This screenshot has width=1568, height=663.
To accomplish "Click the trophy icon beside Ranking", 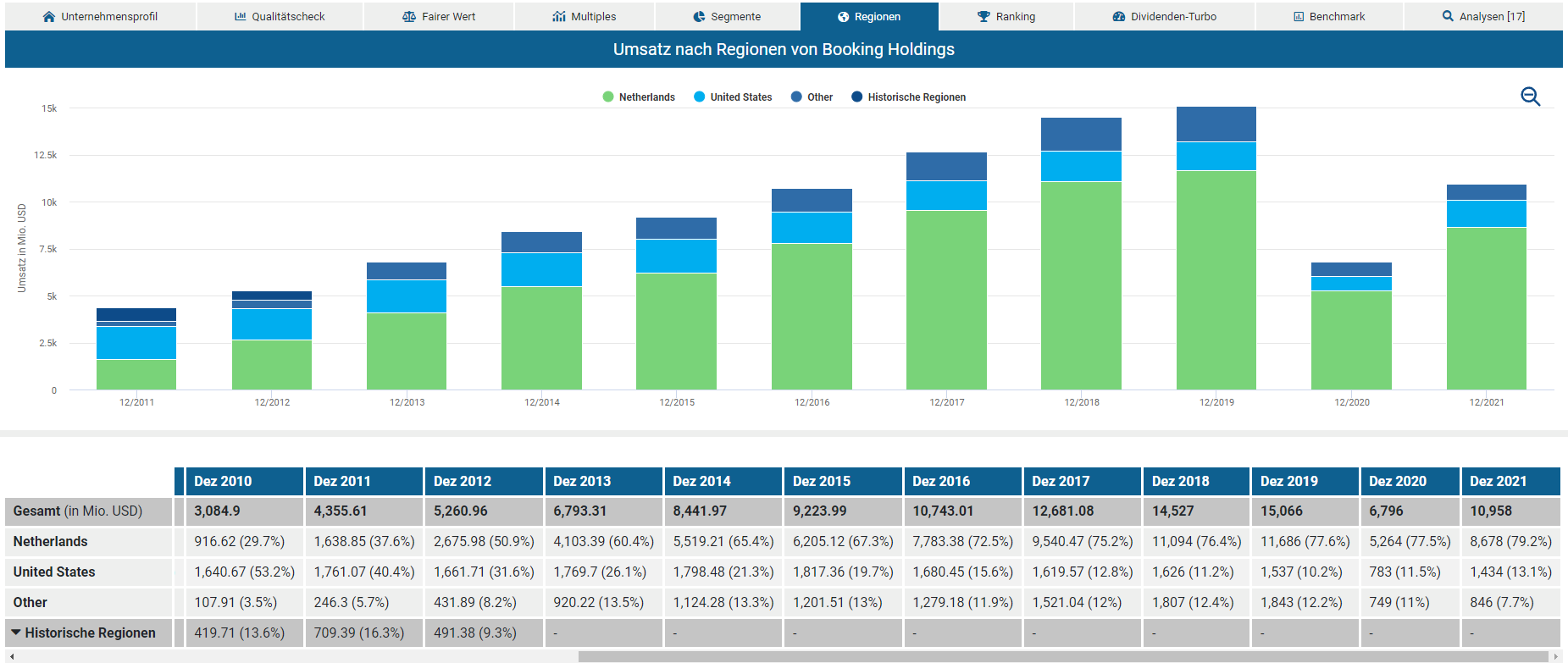I will [x=983, y=17].
